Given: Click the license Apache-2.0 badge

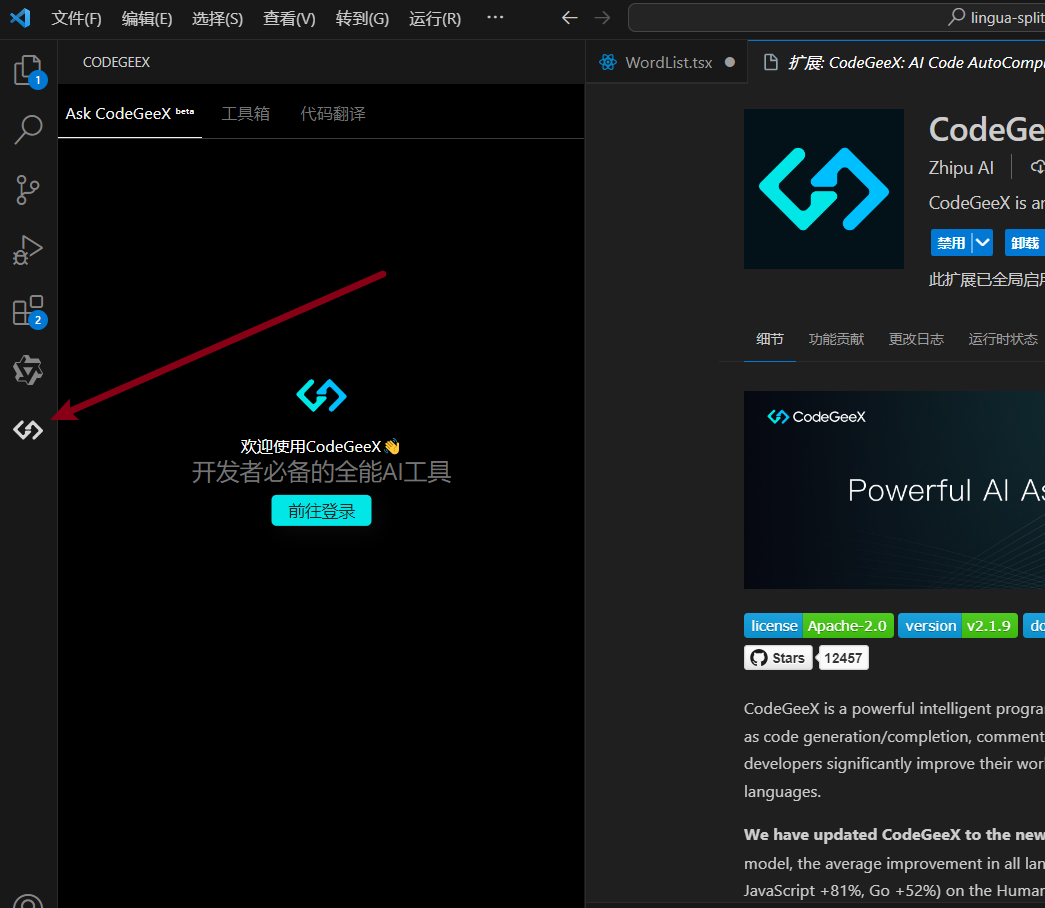Looking at the screenshot, I should 818,626.
